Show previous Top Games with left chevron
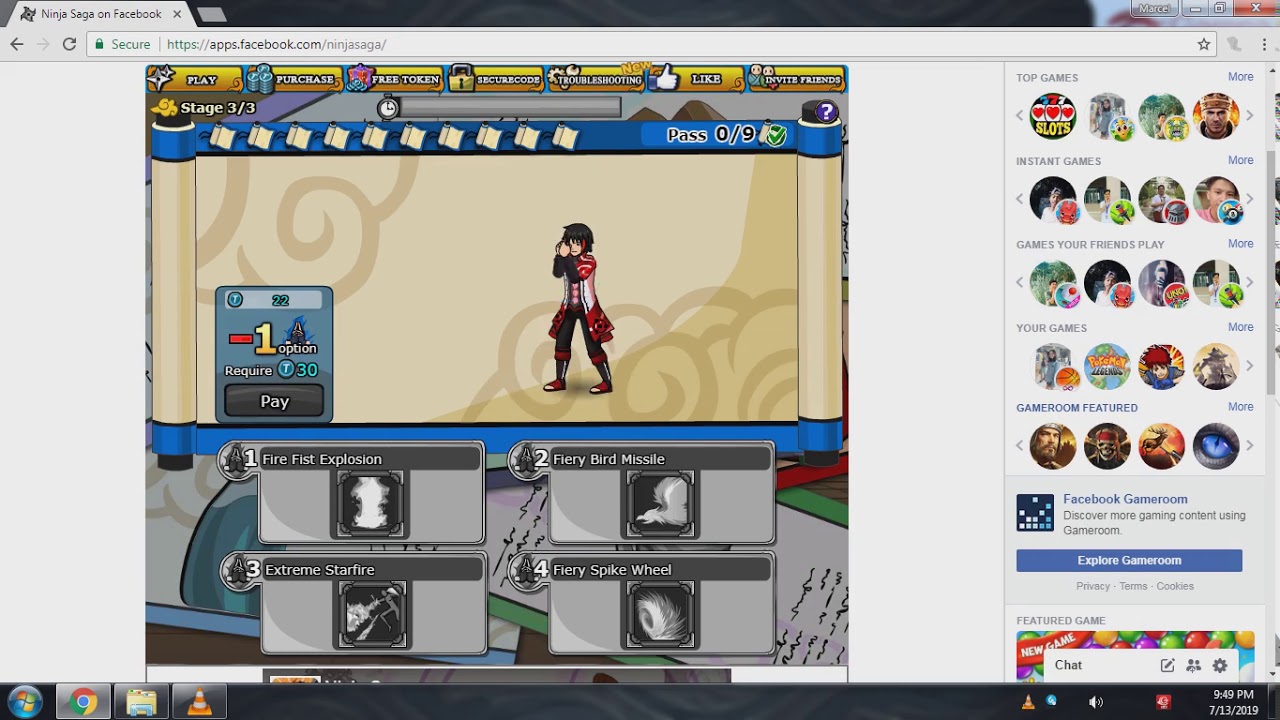This screenshot has width=1280, height=720. (1020, 116)
